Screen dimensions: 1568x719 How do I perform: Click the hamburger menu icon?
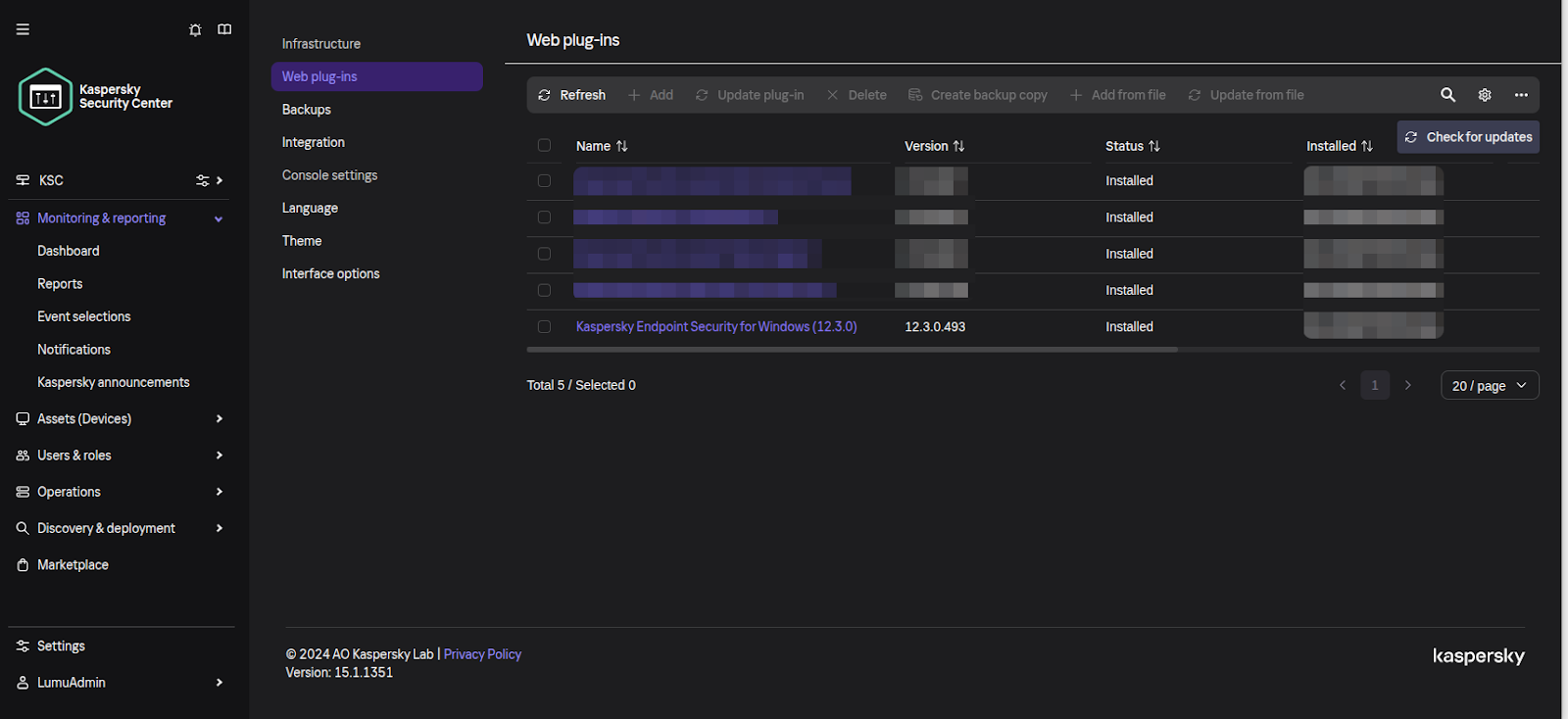click(23, 29)
